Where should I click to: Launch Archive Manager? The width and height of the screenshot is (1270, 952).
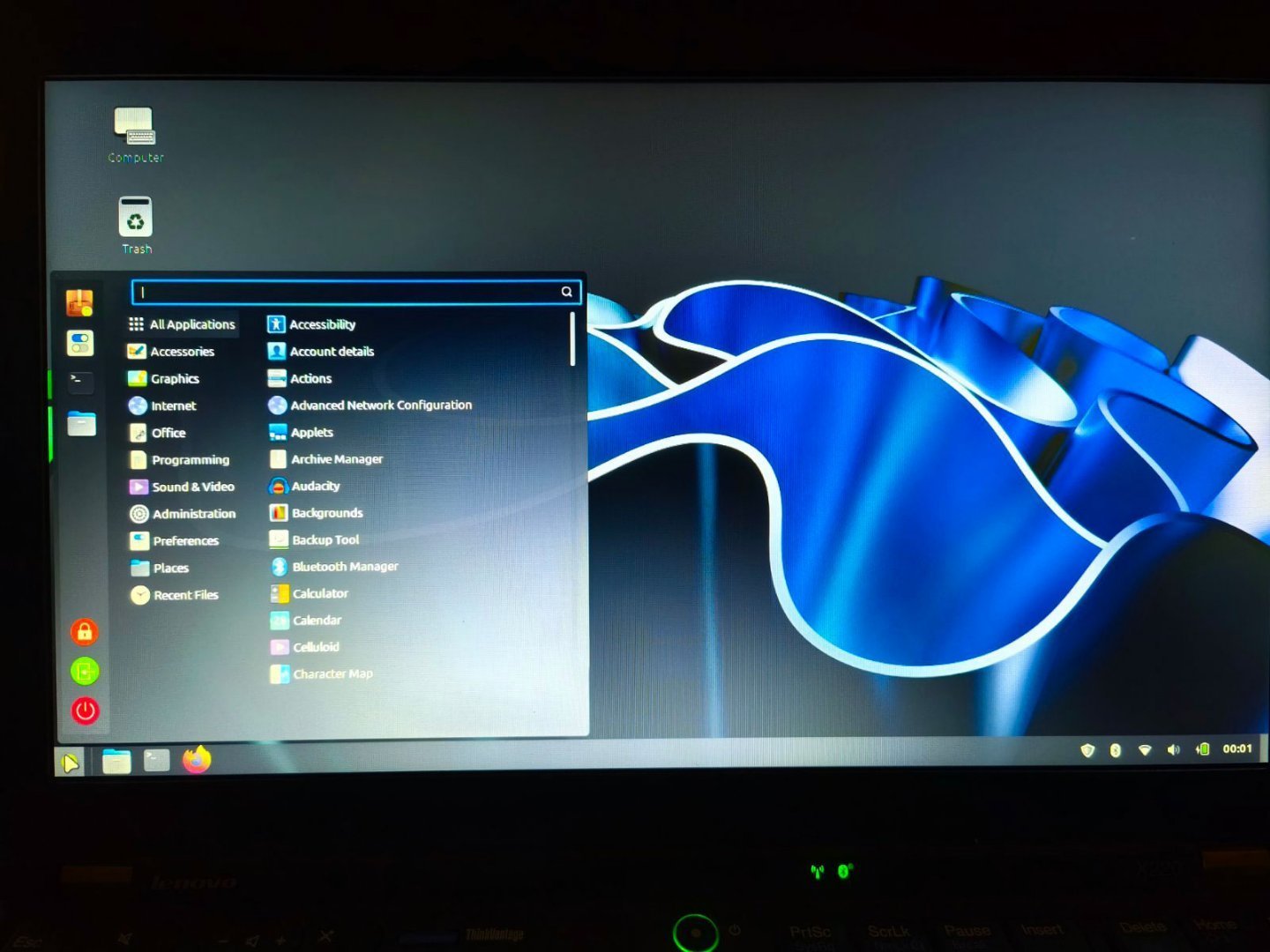tap(325, 459)
